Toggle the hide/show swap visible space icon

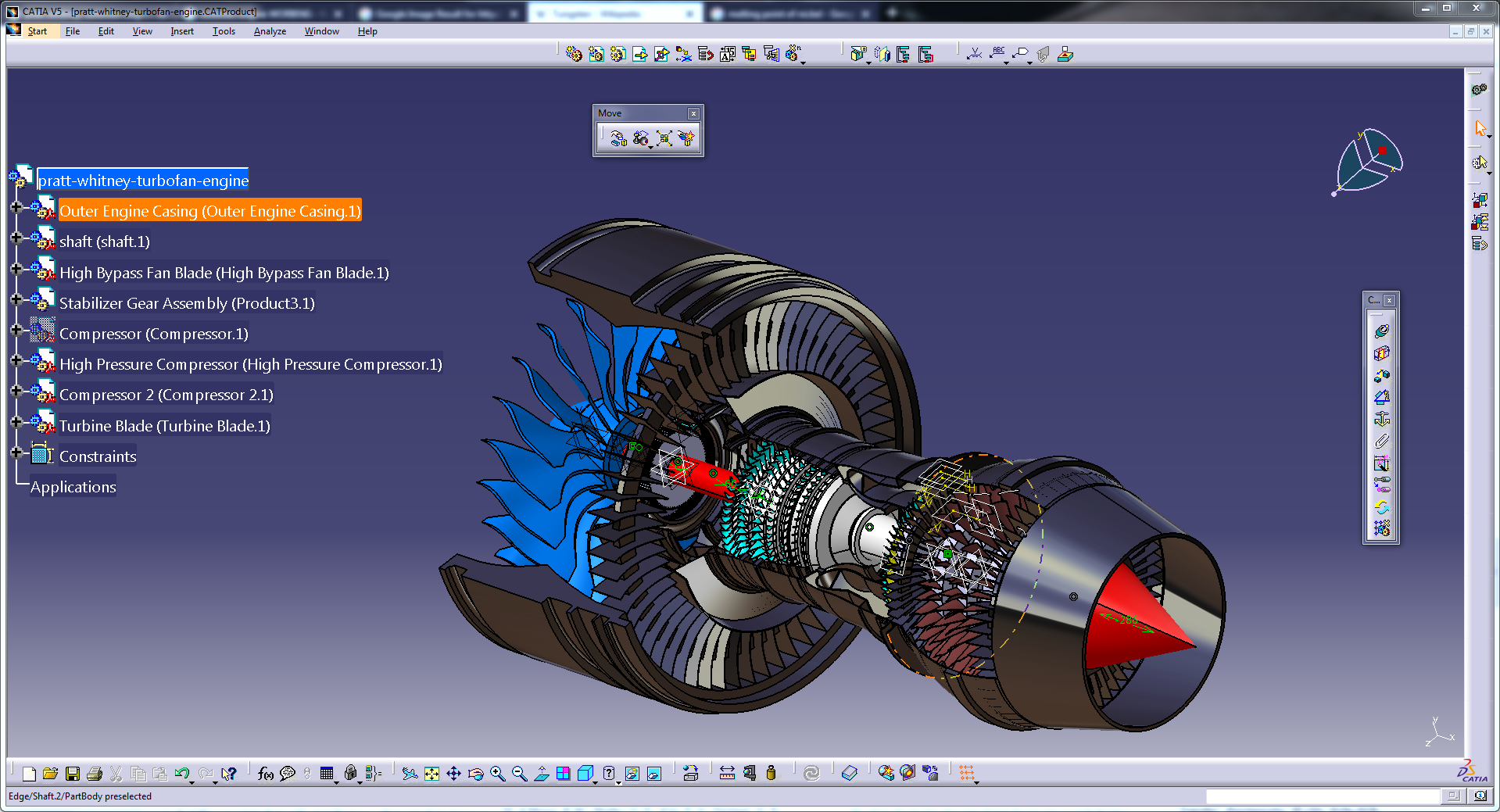tap(654, 774)
